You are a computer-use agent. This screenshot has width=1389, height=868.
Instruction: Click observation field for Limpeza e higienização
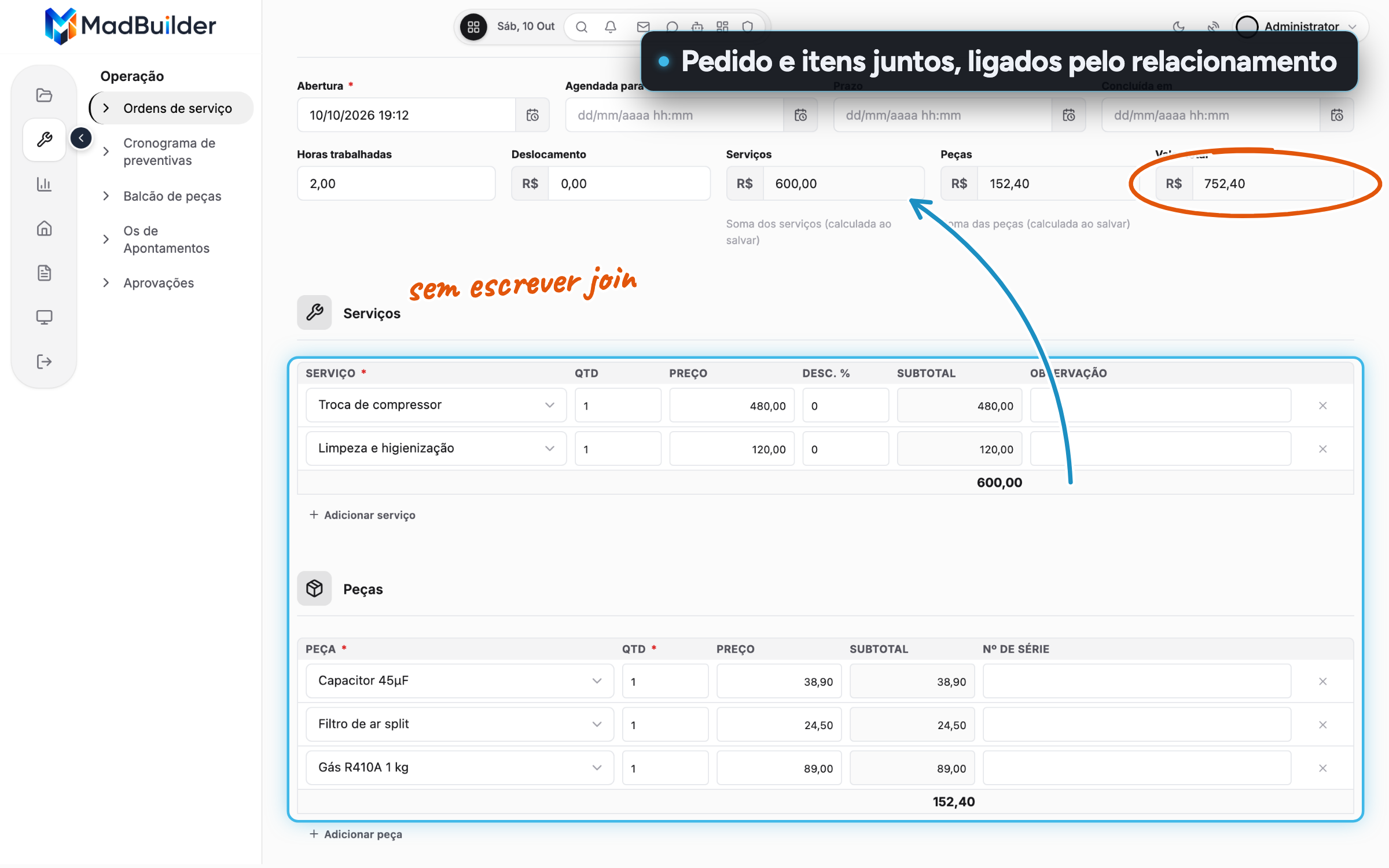tap(1161, 448)
